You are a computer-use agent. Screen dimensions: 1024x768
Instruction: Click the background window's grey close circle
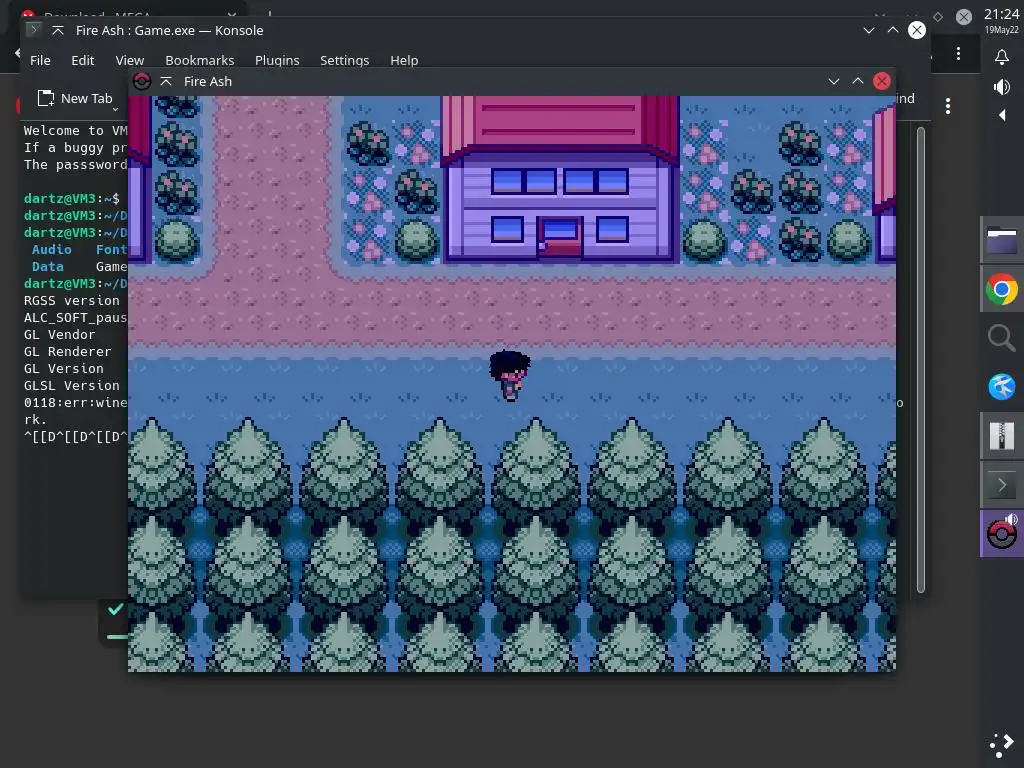[x=963, y=17]
